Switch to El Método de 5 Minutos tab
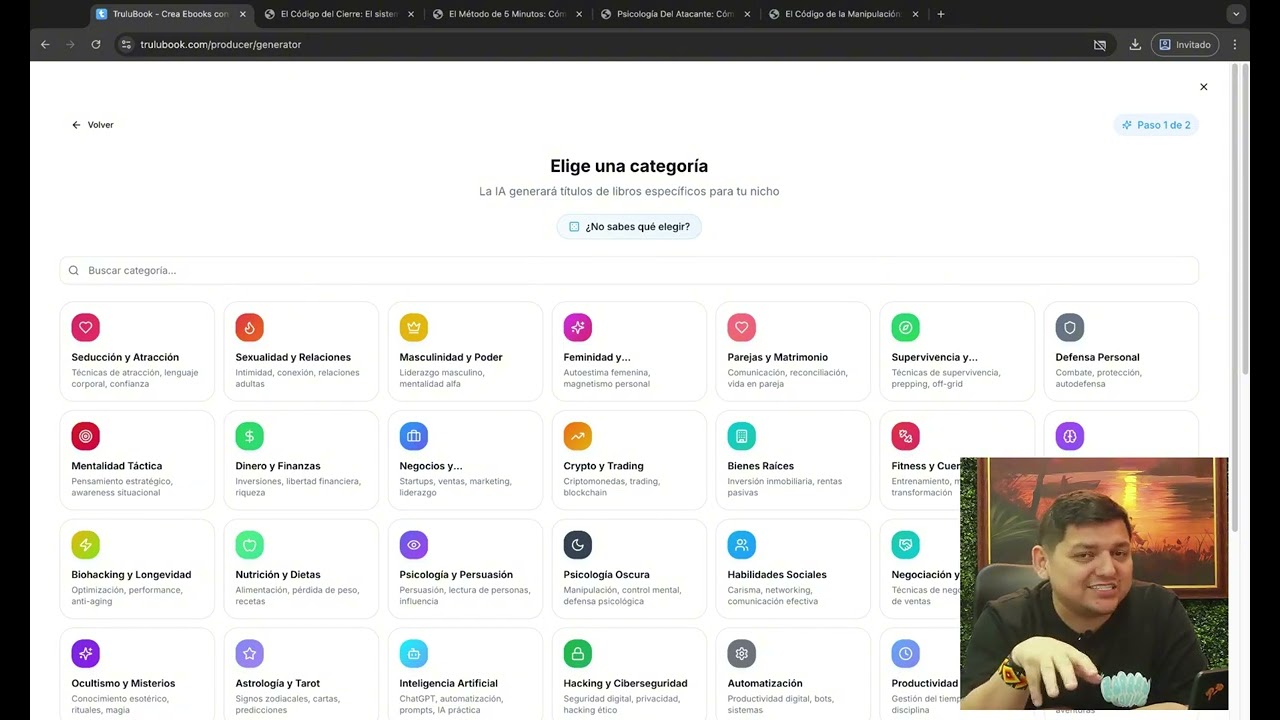The width and height of the screenshot is (1280, 720). point(508,14)
